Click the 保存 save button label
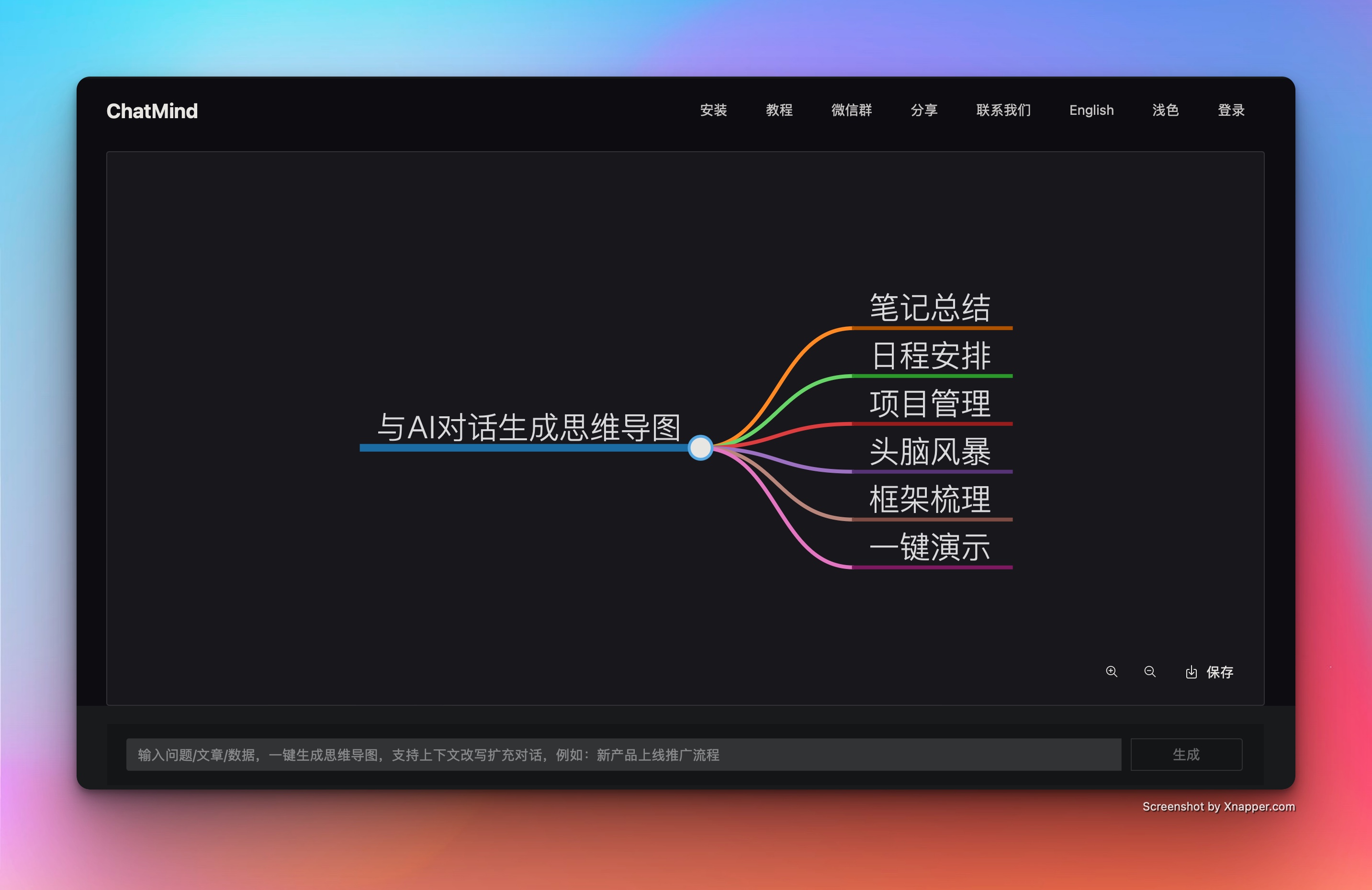 [1220, 672]
